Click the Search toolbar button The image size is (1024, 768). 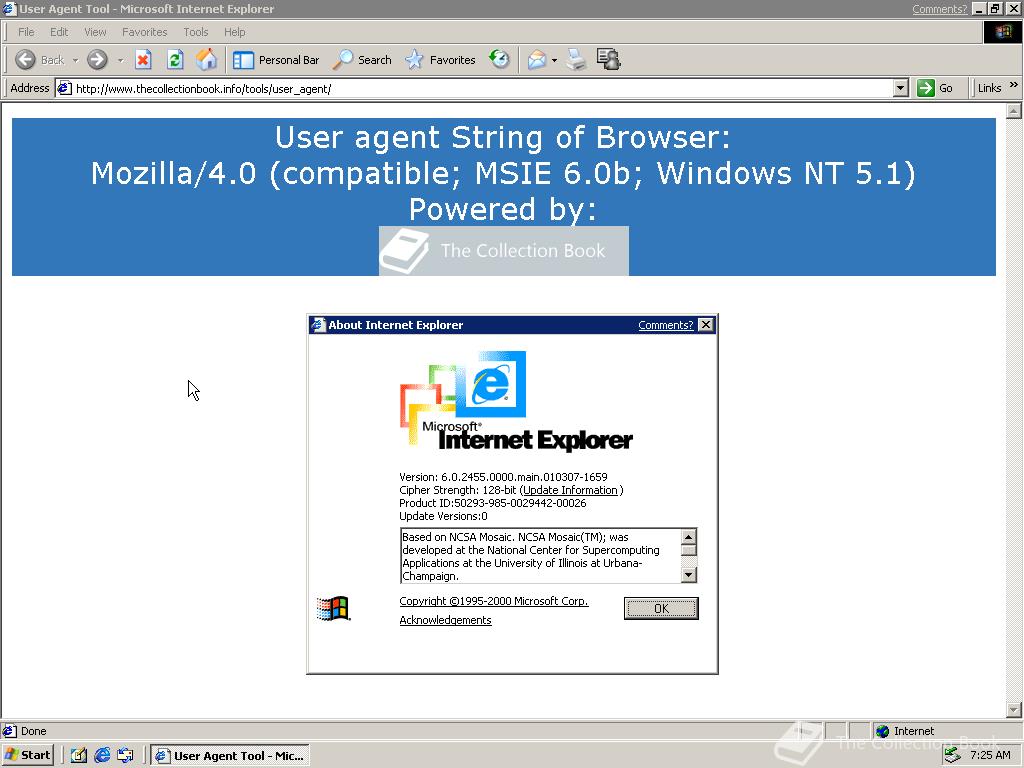pos(362,60)
